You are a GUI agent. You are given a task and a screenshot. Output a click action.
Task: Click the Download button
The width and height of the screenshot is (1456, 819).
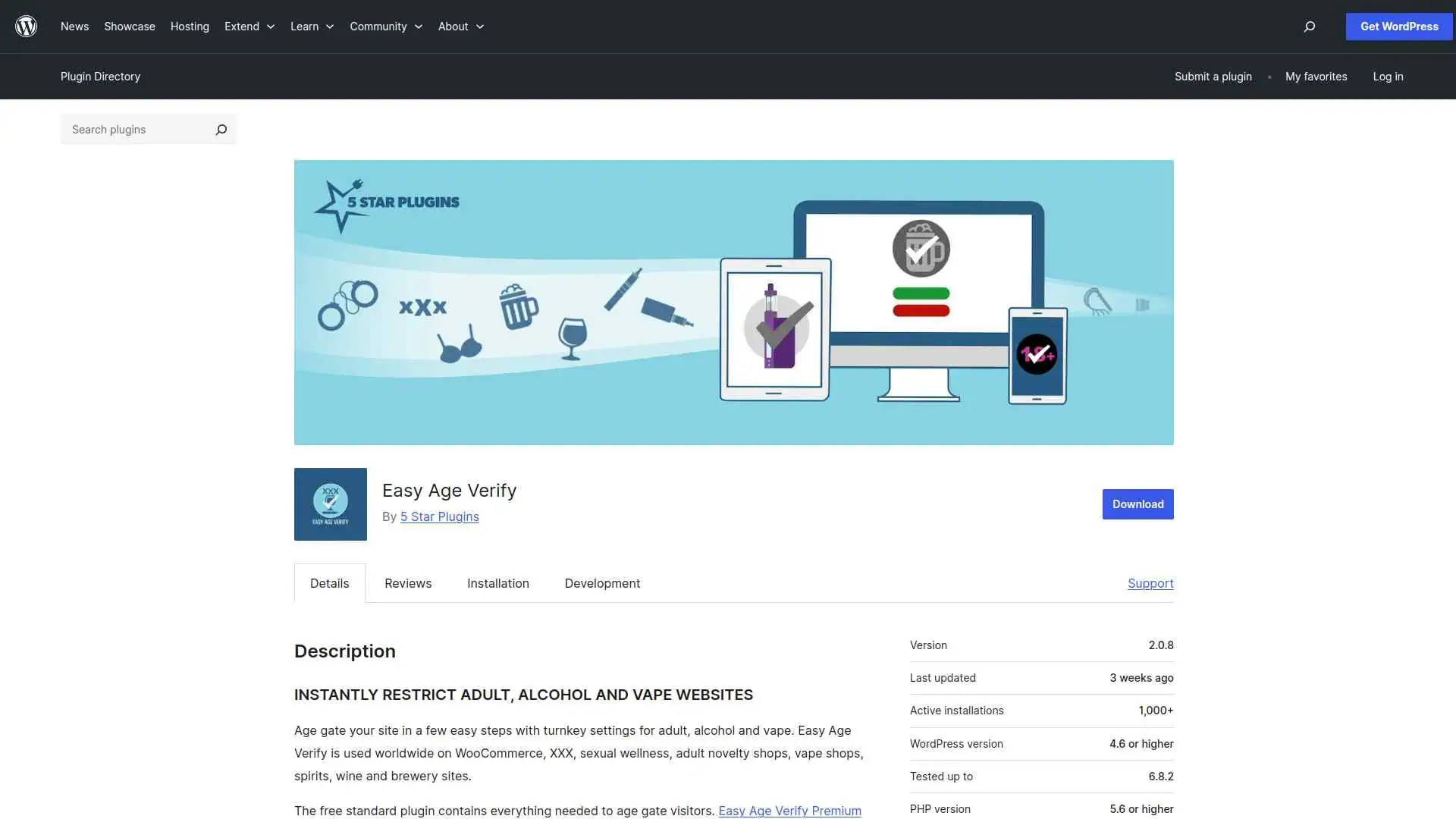click(1137, 504)
